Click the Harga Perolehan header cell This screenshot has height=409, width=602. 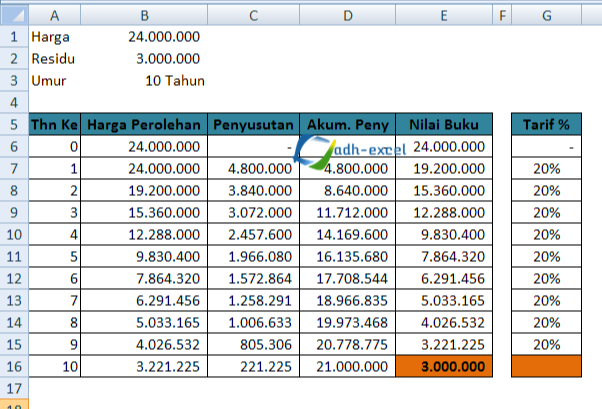pyautogui.click(x=144, y=124)
